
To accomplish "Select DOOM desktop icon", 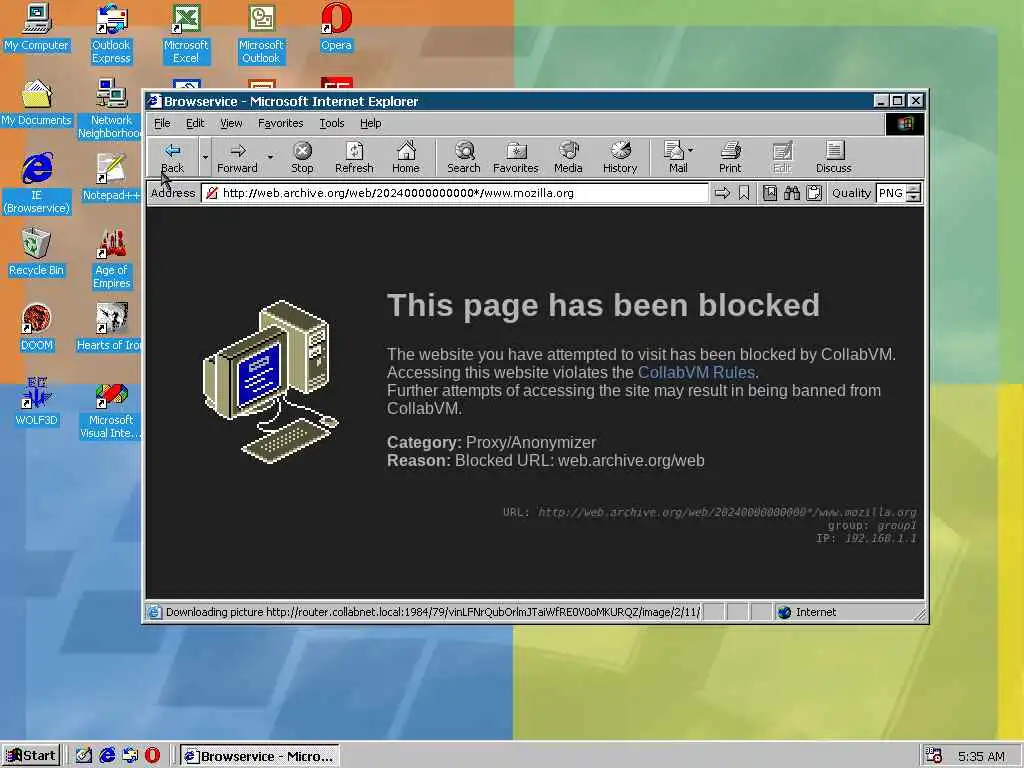I will tap(37, 328).
